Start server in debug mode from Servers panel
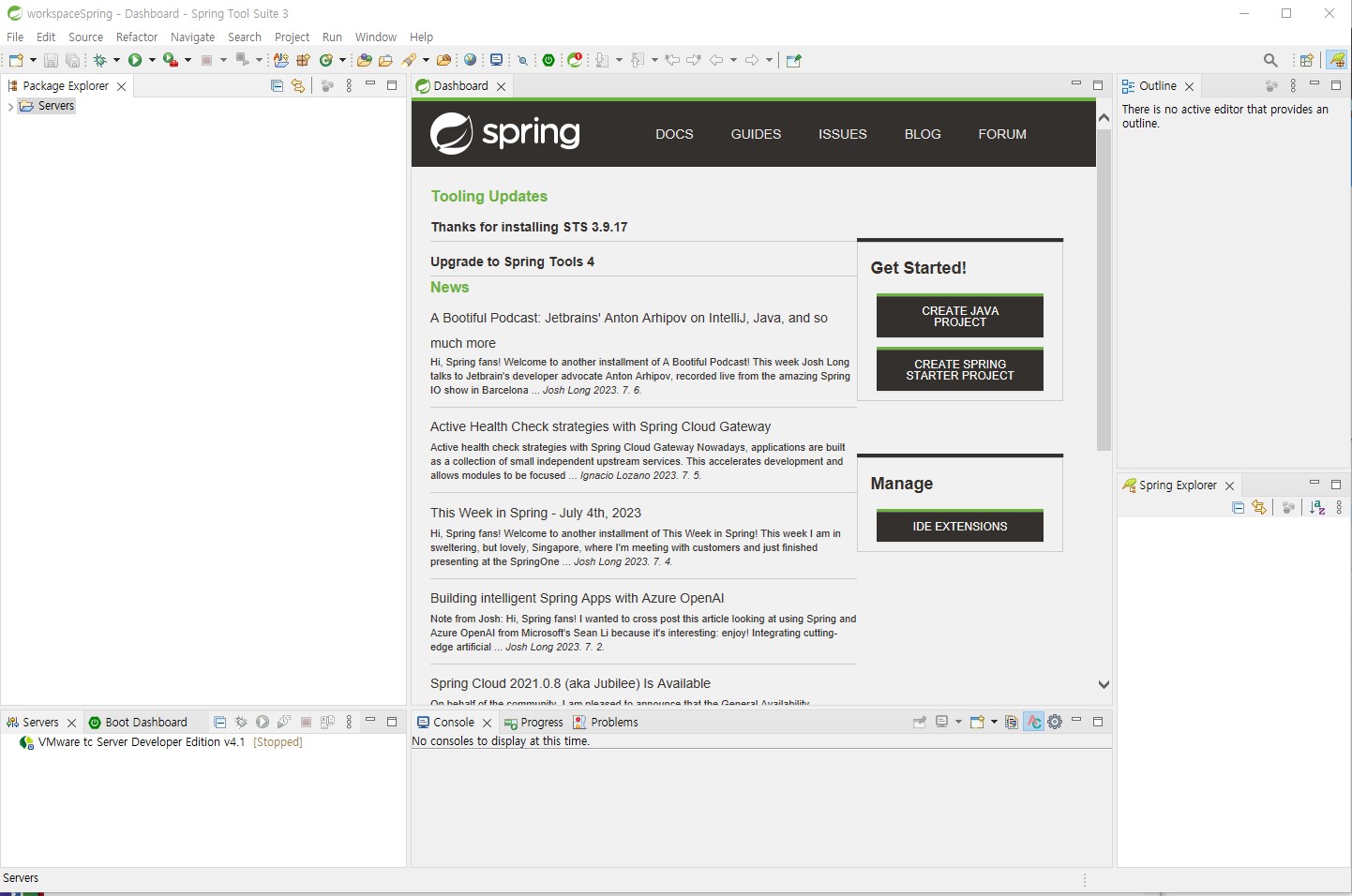This screenshot has width=1352, height=896. coord(241,722)
